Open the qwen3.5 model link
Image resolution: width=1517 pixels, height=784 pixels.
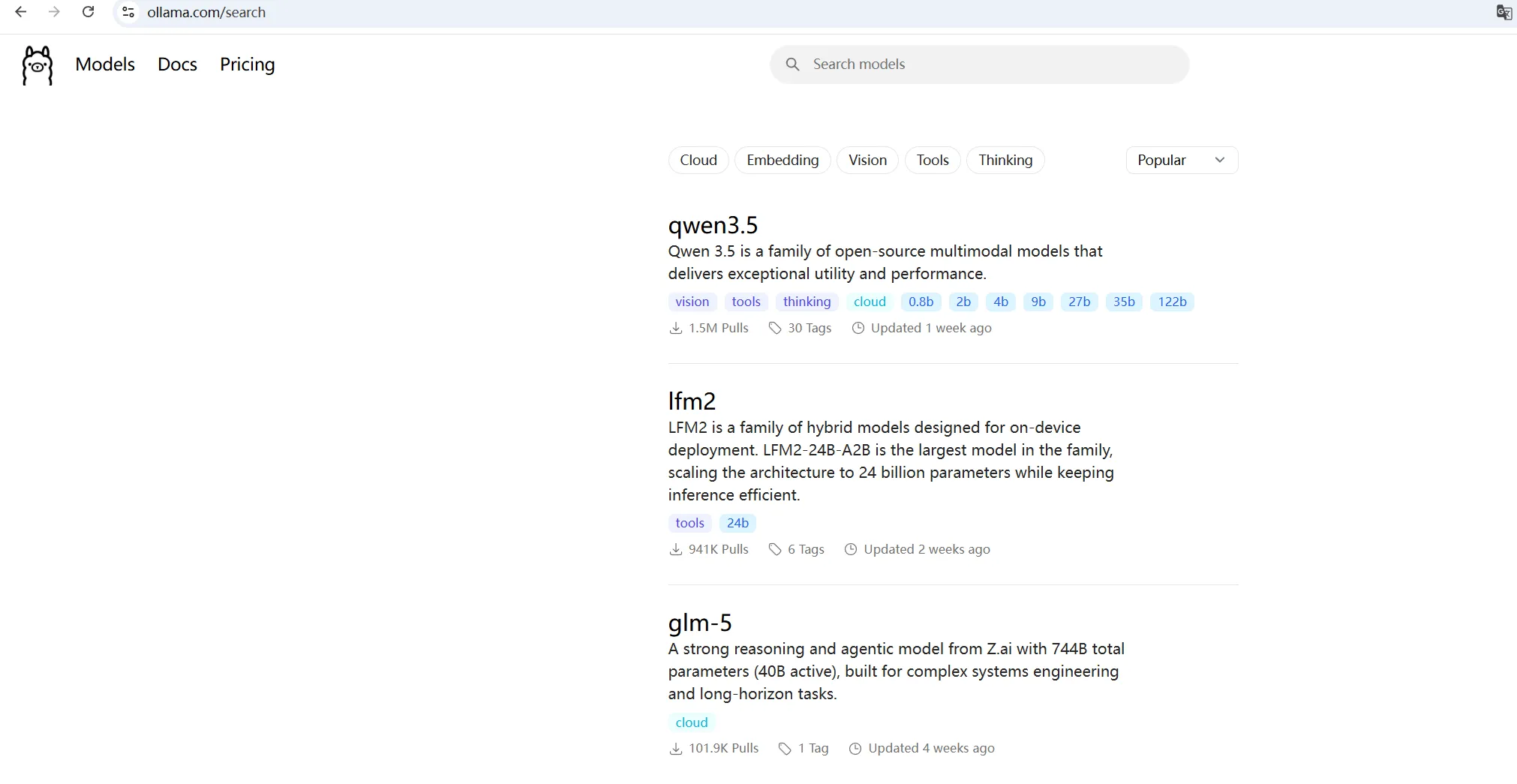tap(713, 225)
